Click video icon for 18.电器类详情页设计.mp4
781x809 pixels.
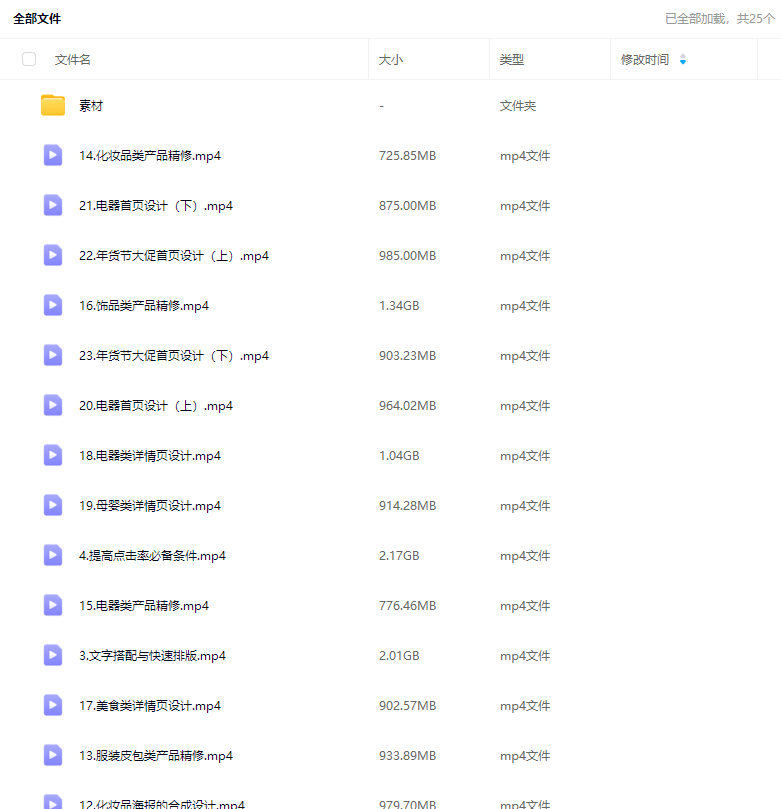53,455
